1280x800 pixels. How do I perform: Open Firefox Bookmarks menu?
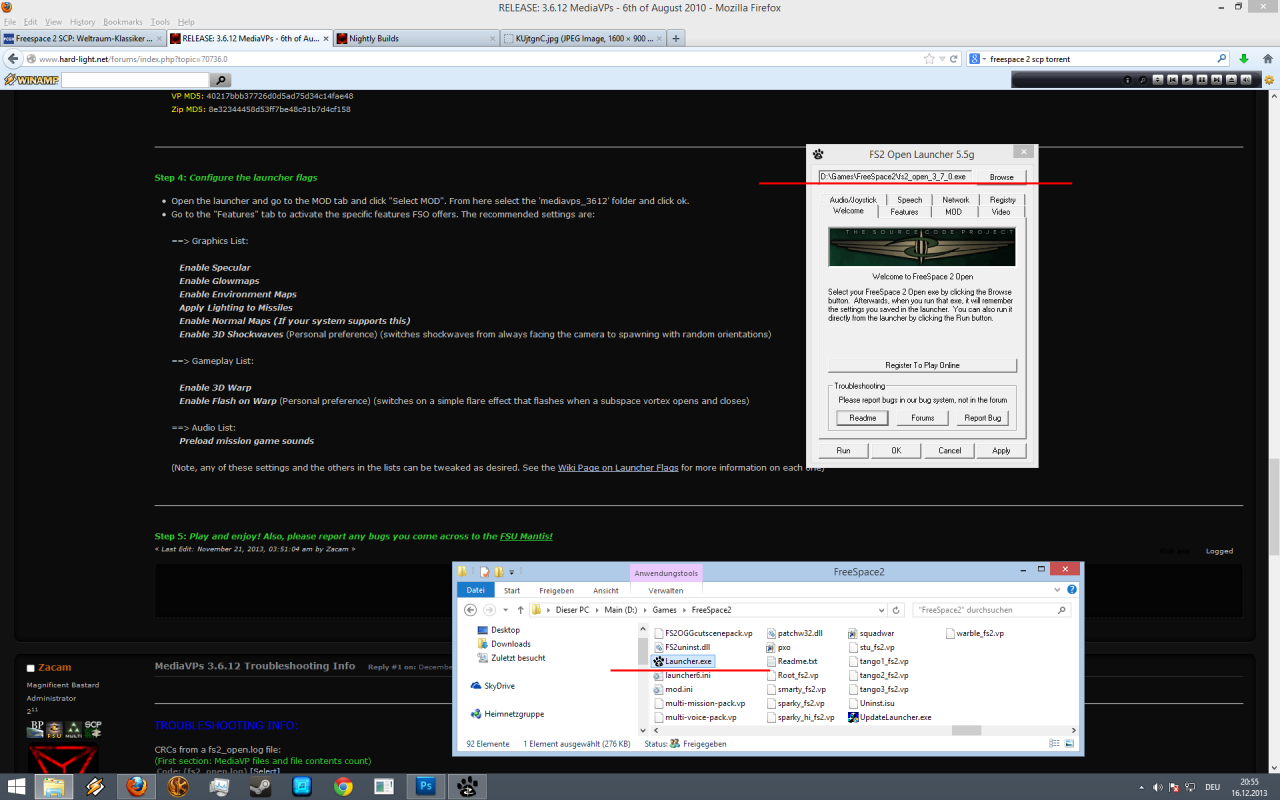tap(122, 22)
